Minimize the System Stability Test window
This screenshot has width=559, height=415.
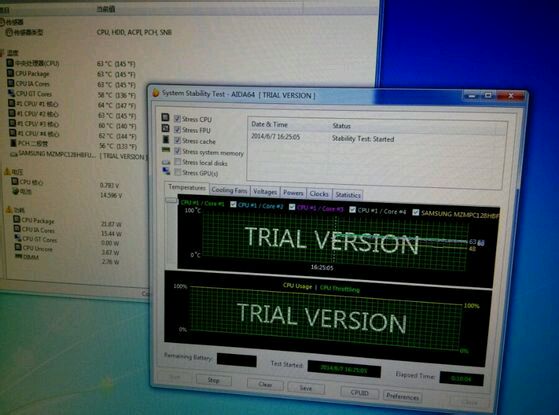[472, 95]
